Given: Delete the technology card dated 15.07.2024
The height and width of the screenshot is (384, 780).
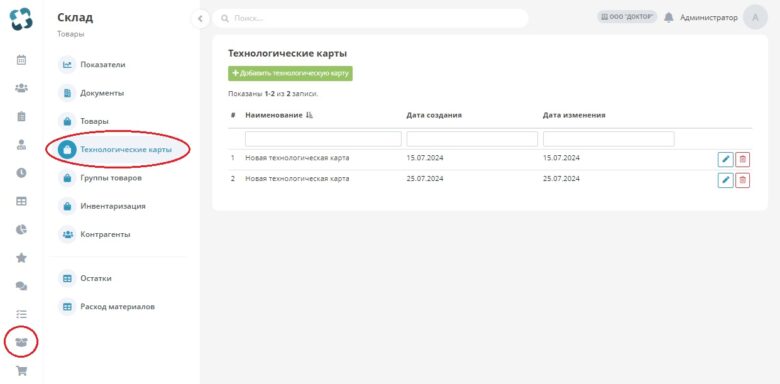Looking at the screenshot, I should pyautogui.click(x=743, y=159).
